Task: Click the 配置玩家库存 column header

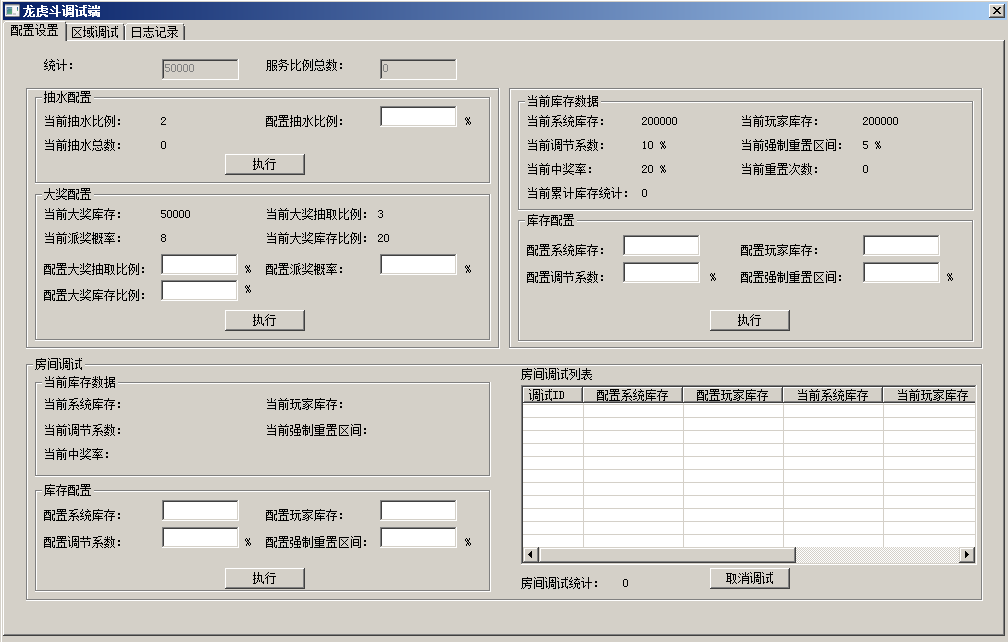Action: point(731,394)
